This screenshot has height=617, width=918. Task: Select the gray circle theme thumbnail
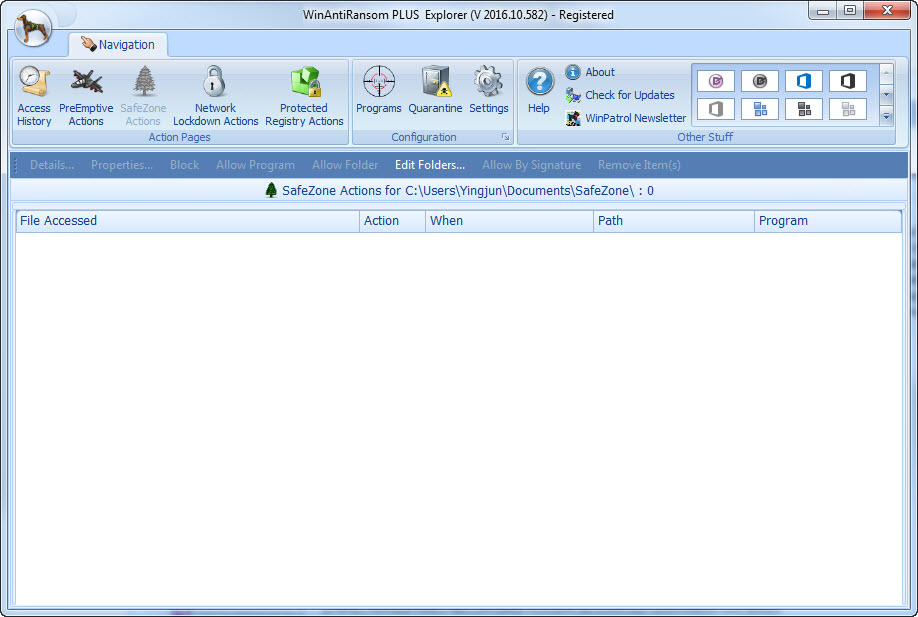pos(760,81)
